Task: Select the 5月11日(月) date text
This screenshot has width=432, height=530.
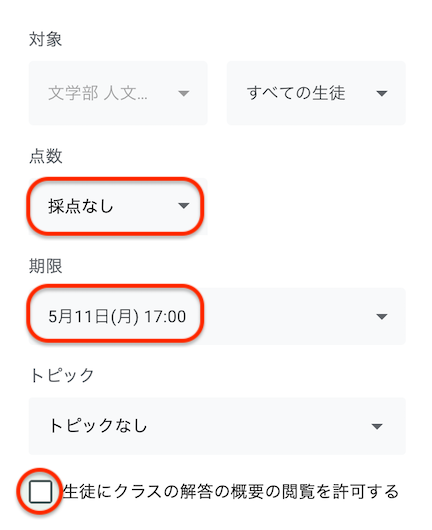Action: [x=93, y=317]
